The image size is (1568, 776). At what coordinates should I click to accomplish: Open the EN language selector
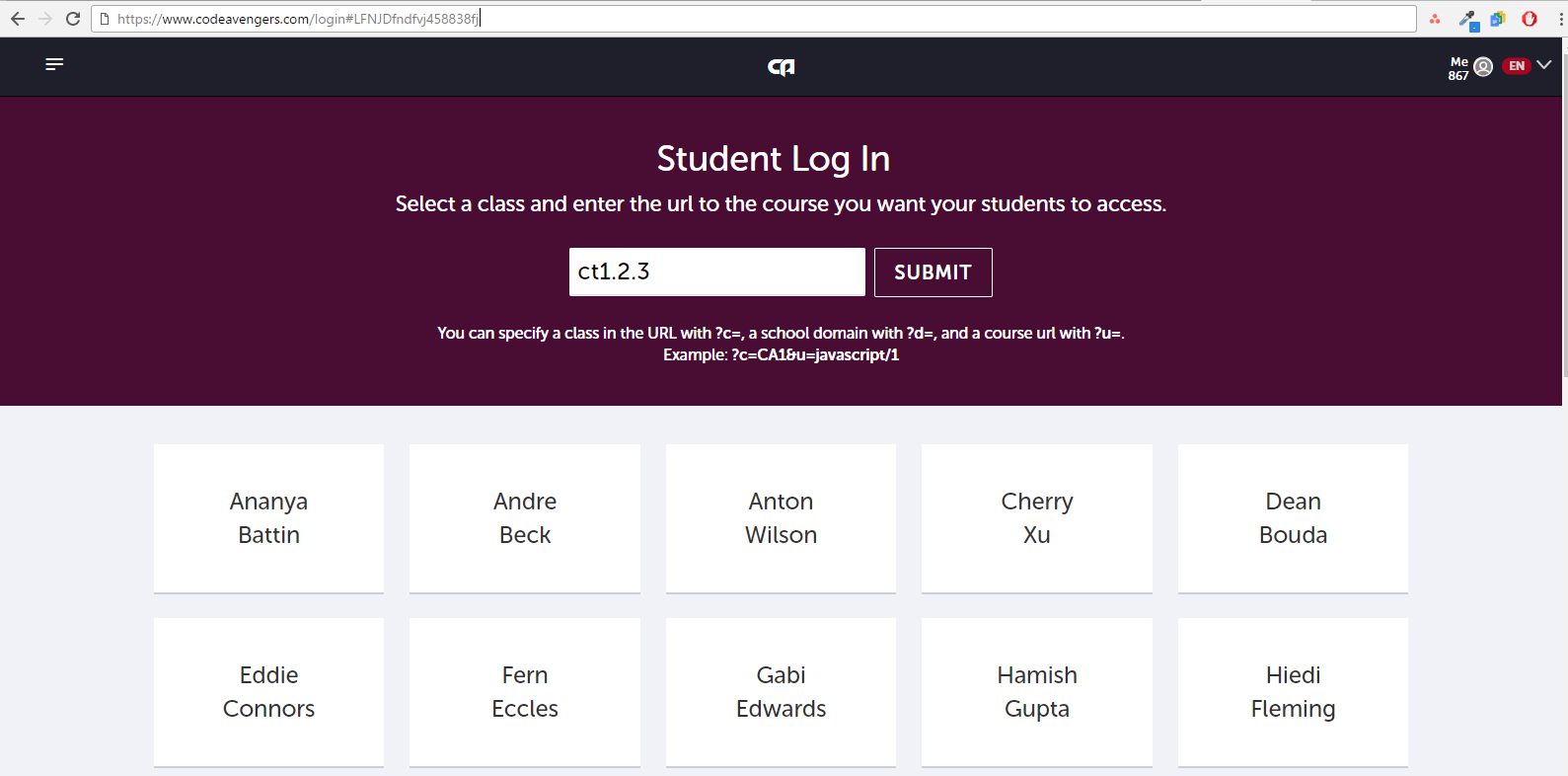click(1516, 66)
